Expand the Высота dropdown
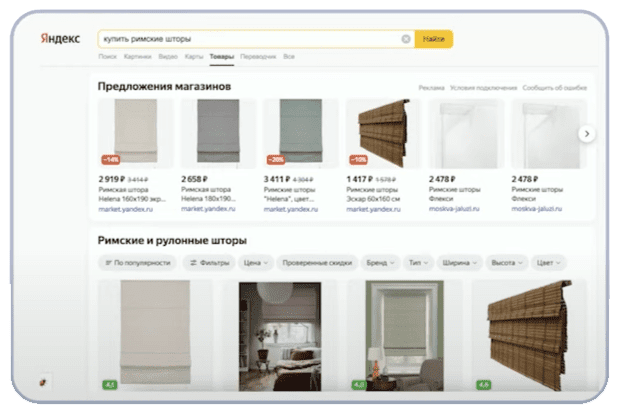Screen dimensions: 628x417 click(x=507, y=263)
